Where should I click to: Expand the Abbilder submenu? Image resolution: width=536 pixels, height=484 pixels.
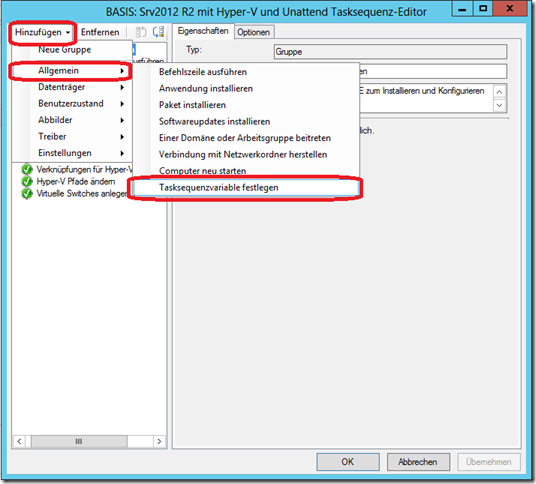pyautogui.click(x=72, y=120)
